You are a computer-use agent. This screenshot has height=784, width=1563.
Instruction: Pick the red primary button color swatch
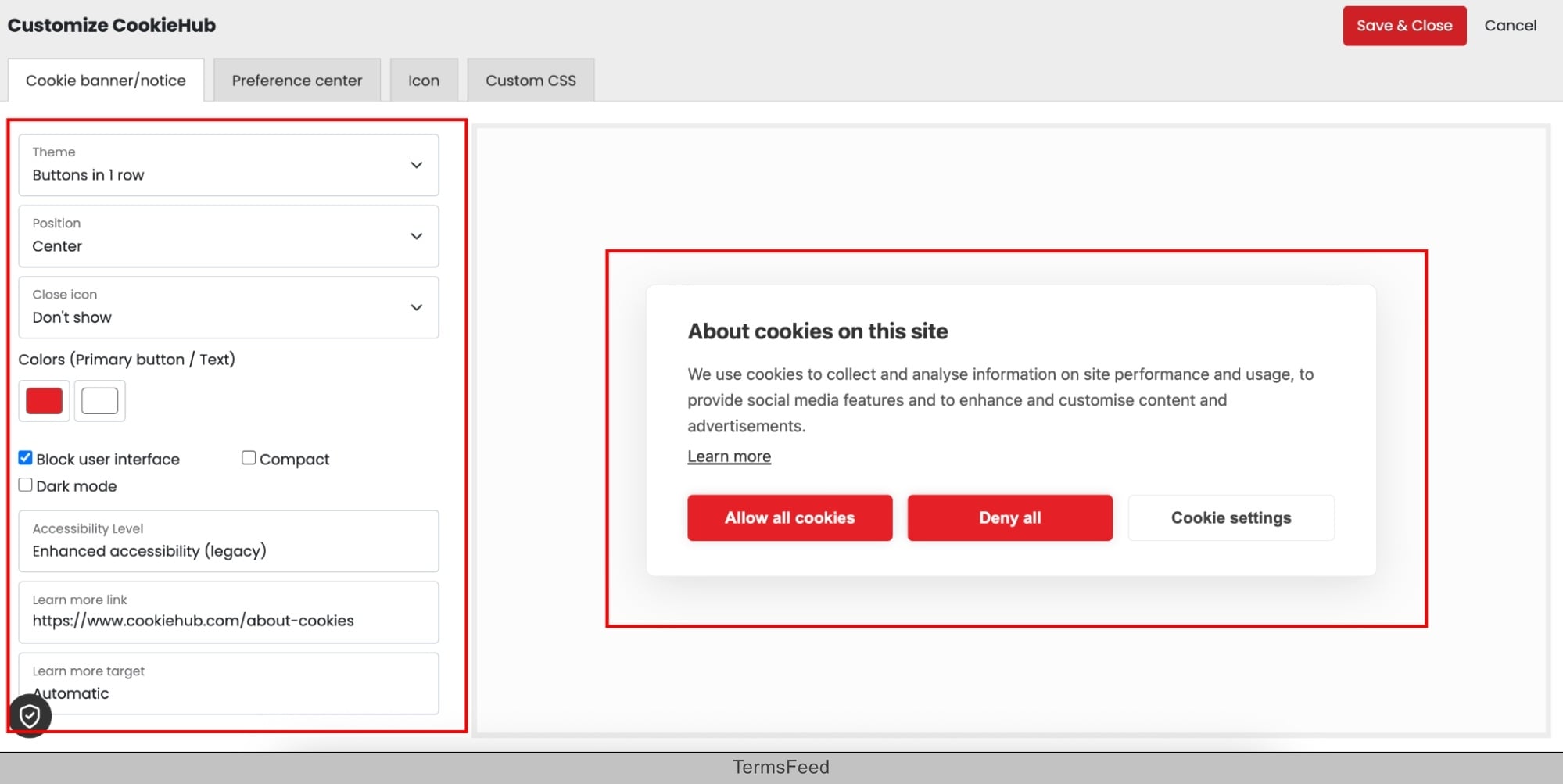[45, 401]
